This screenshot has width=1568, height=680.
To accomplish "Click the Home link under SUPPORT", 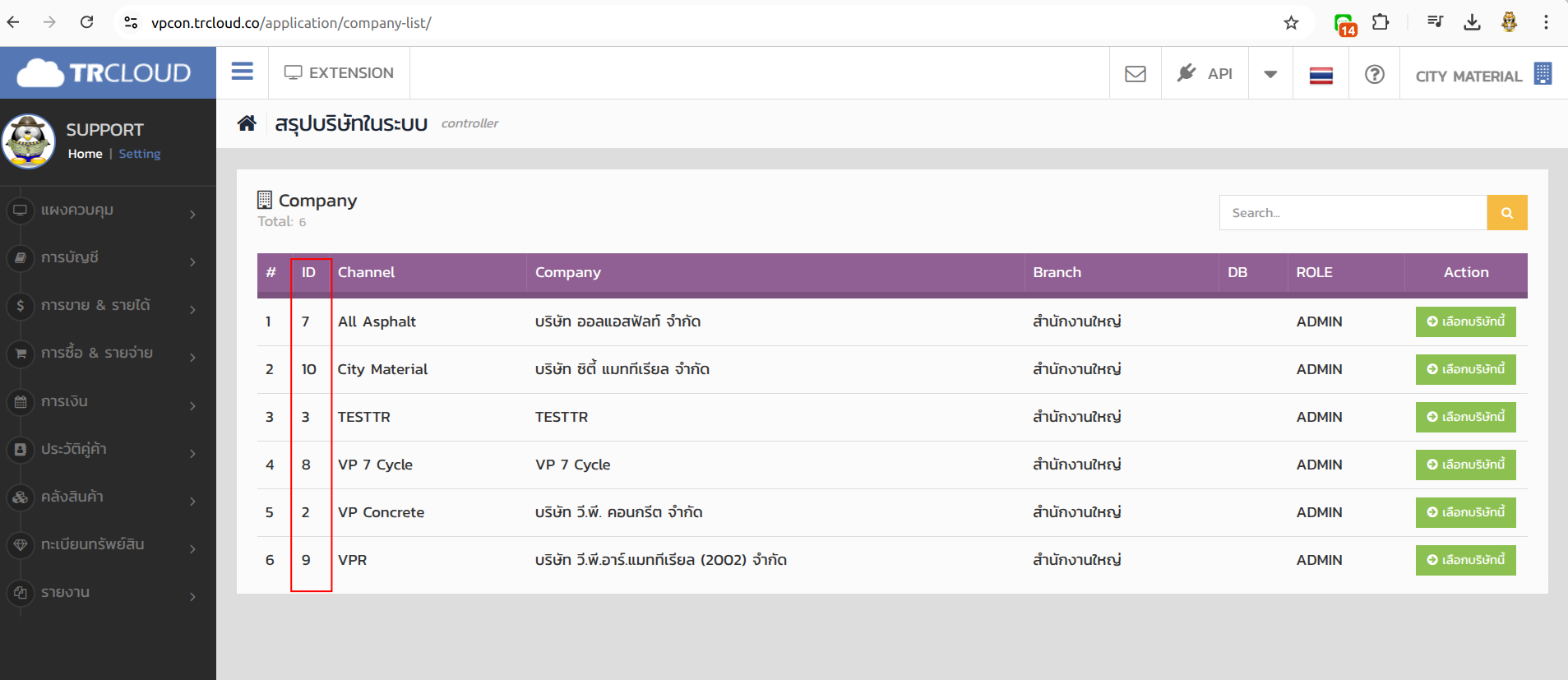I will (x=86, y=154).
